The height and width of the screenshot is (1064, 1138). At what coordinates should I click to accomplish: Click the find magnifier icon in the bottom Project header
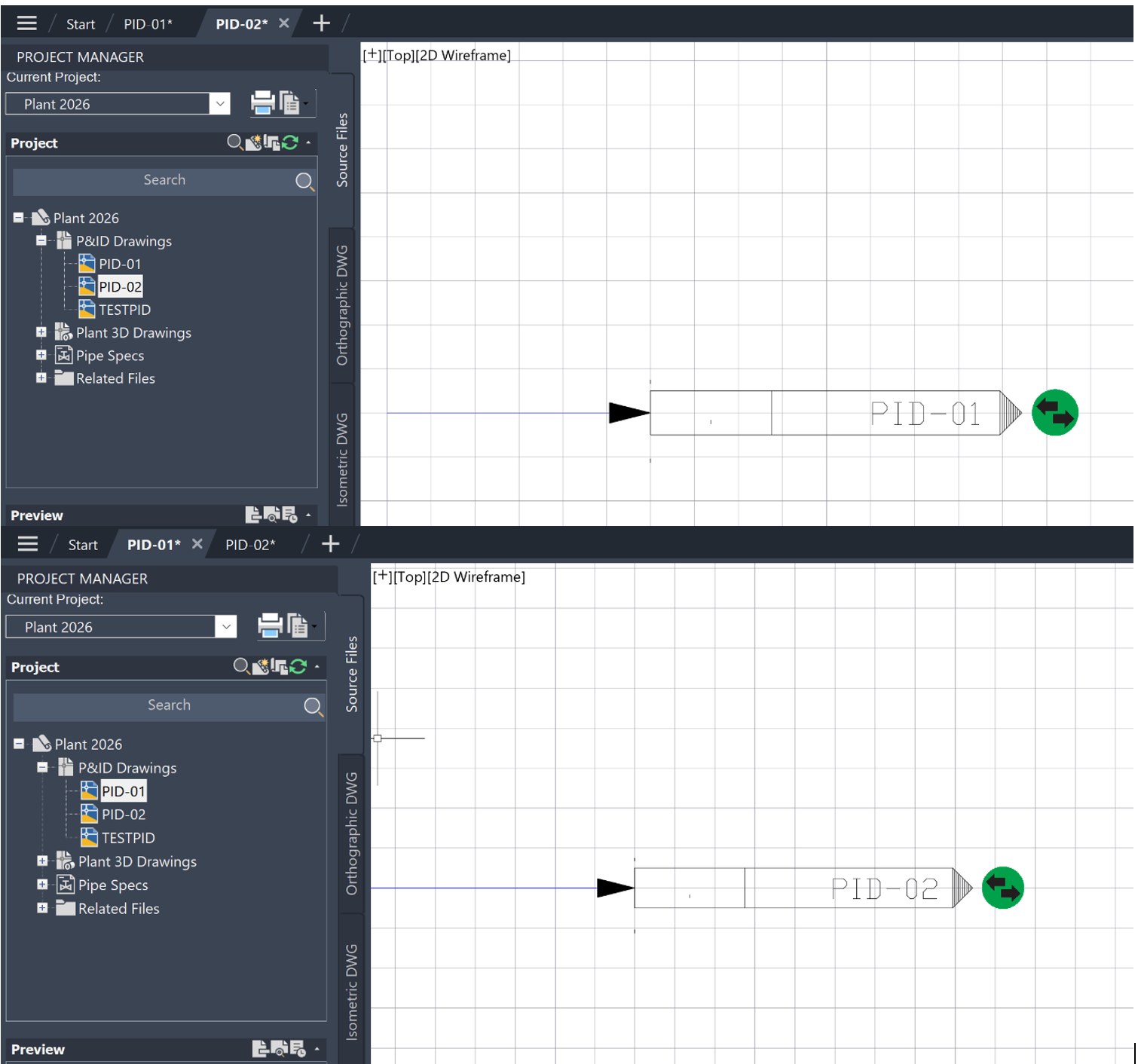(x=241, y=666)
